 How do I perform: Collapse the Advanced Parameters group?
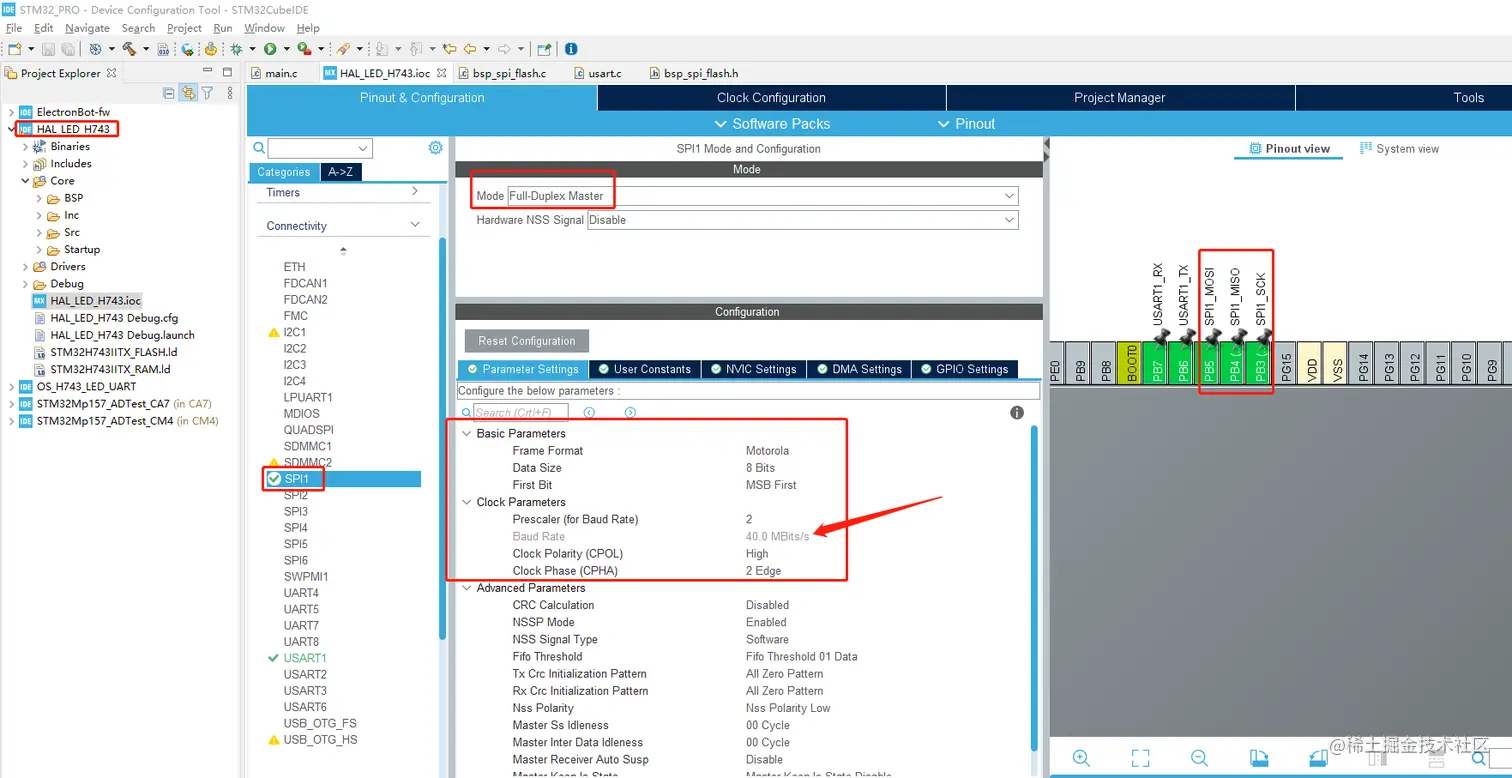467,588
